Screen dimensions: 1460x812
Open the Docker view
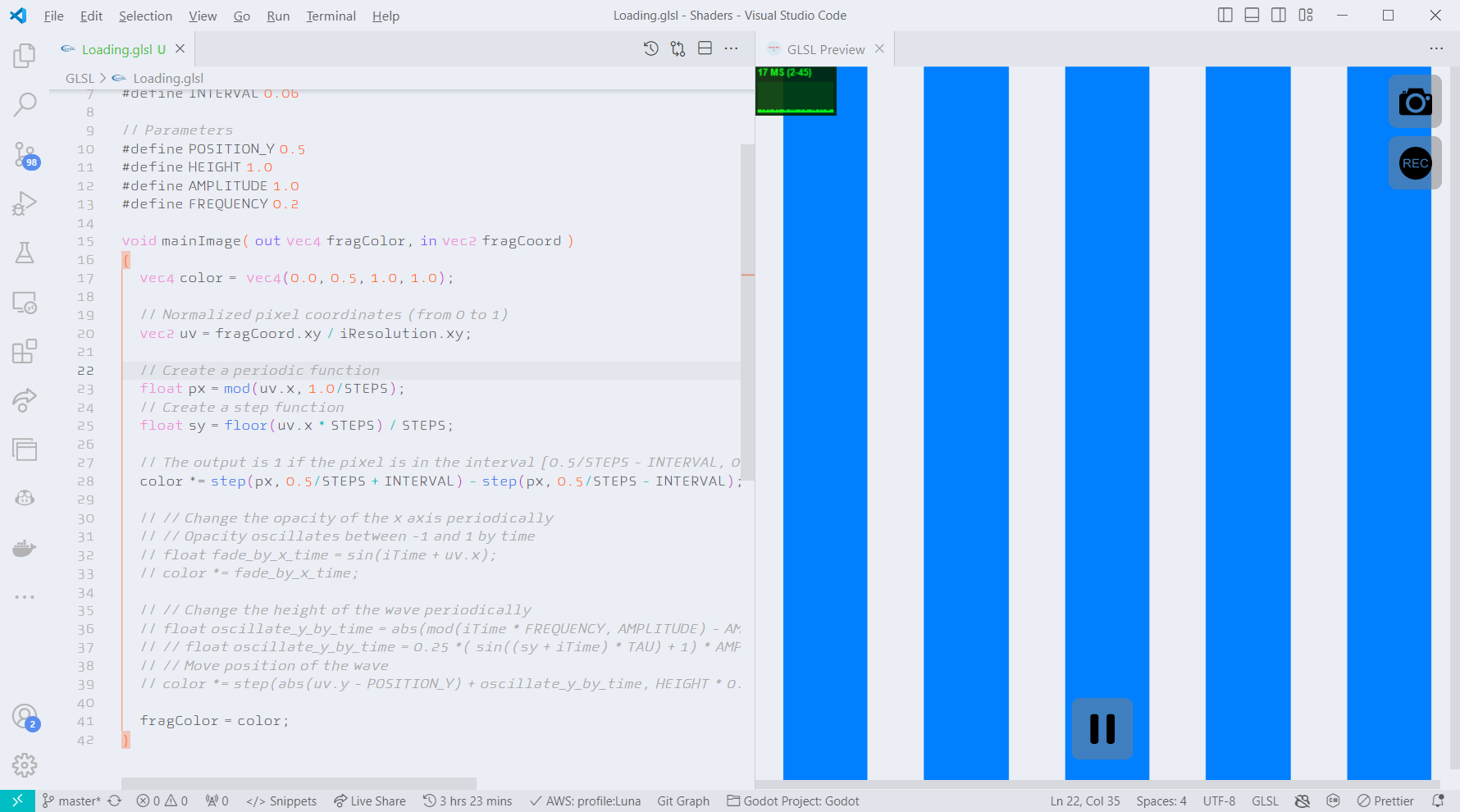pyautogui.click(x=25, y=548)
